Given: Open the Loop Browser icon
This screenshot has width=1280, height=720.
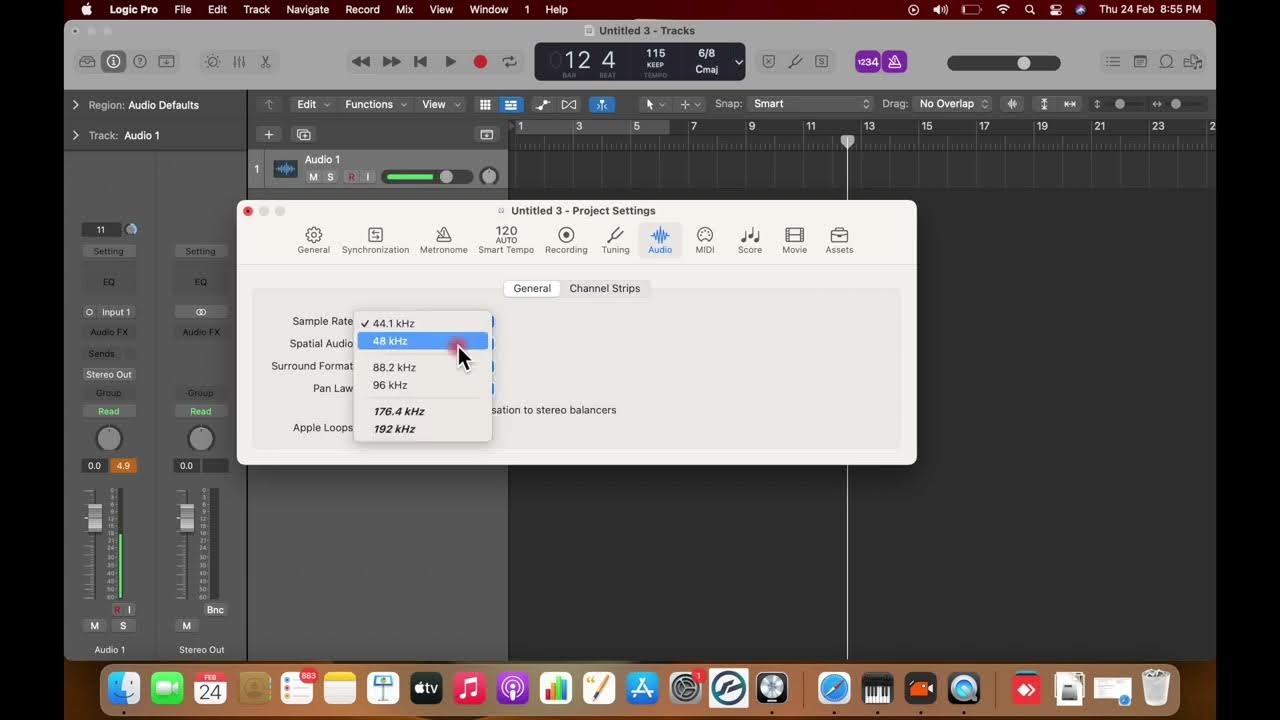Looking at the screenshot, I should pos(1166,62).
